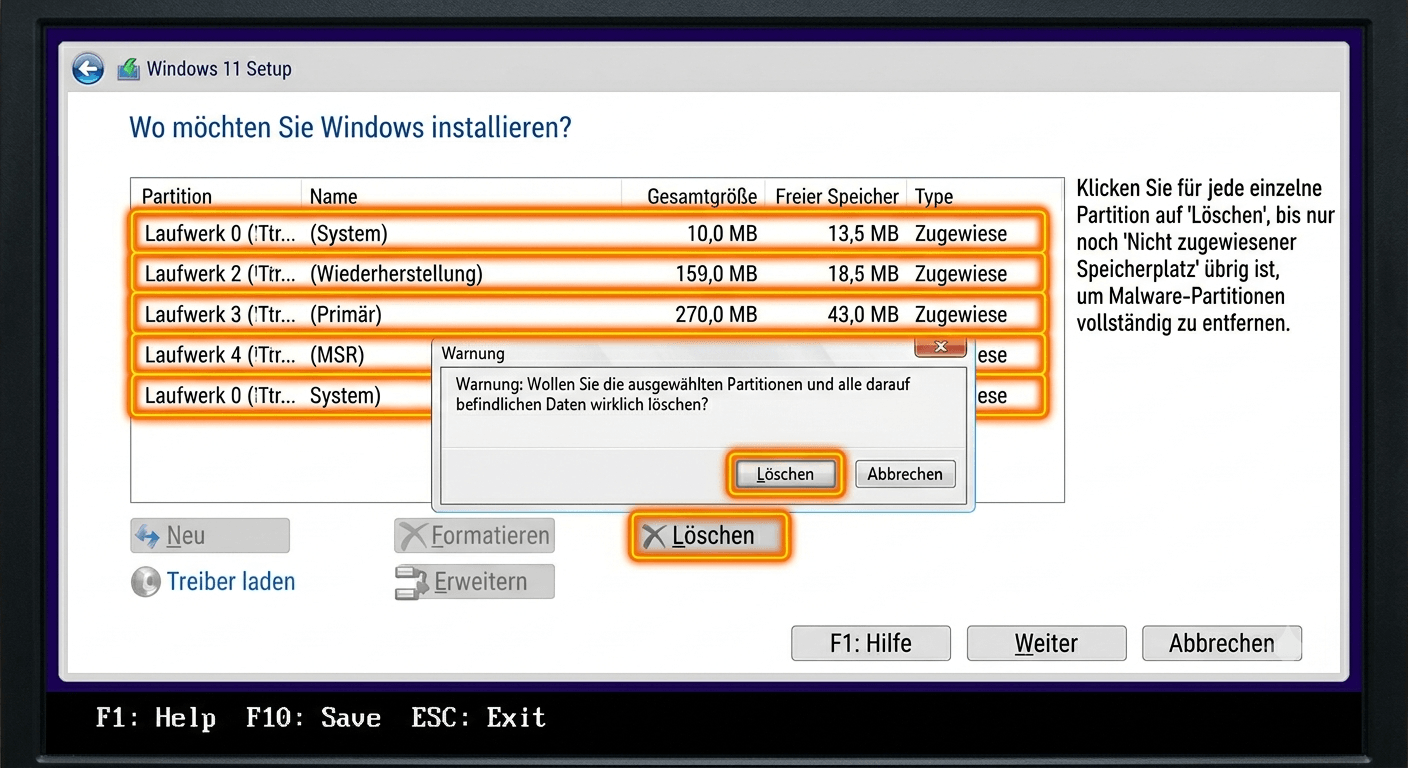Select the Laufwerk 3 partition entry
This screenshot has width=1408, height=768.
[x=589, y=314]
